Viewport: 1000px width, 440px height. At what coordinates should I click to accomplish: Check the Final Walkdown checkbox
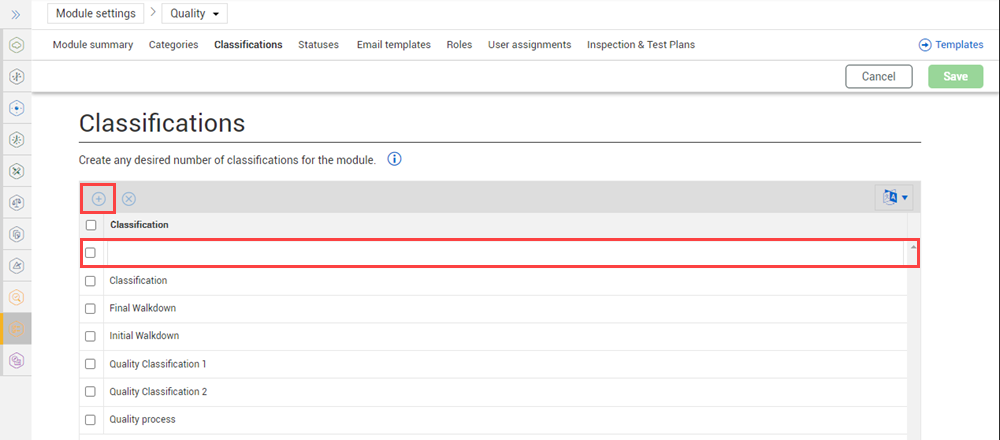click(91, 309)
